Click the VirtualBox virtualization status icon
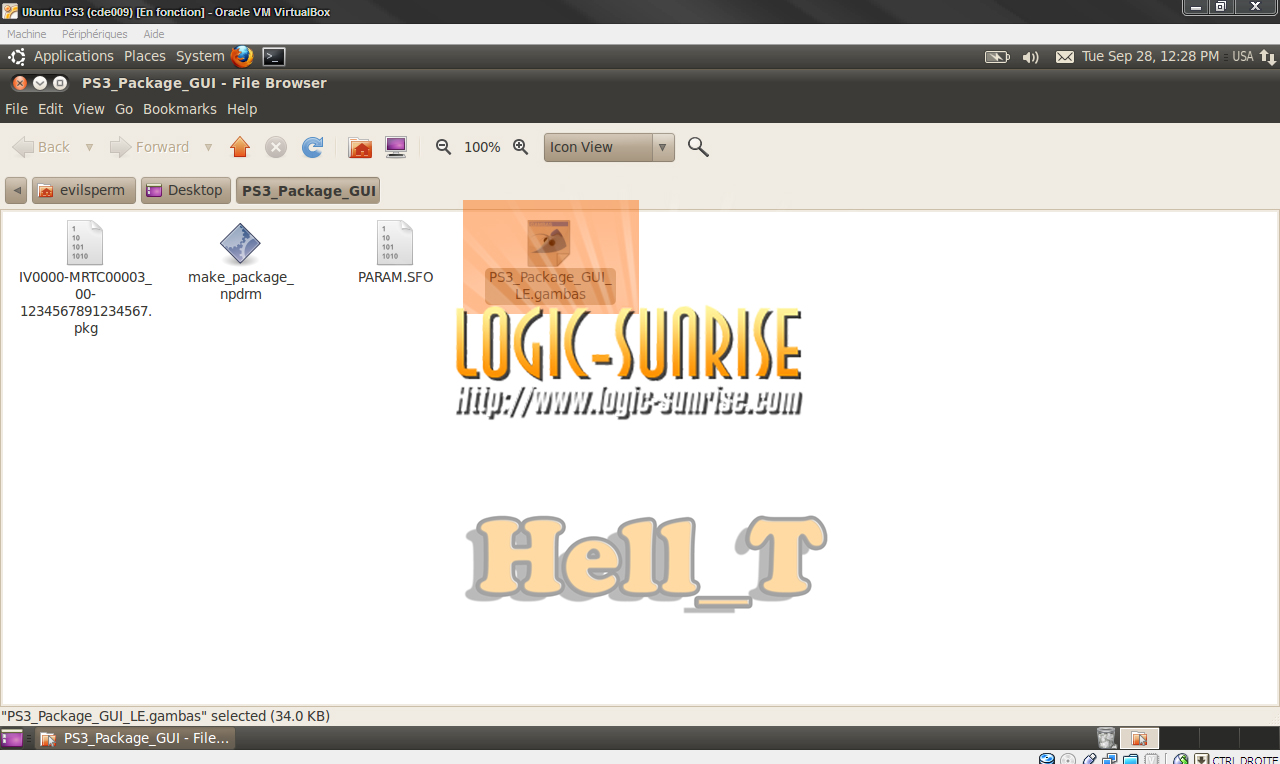The width and height of the screenshot is (1280, 764). [1152, 758]
